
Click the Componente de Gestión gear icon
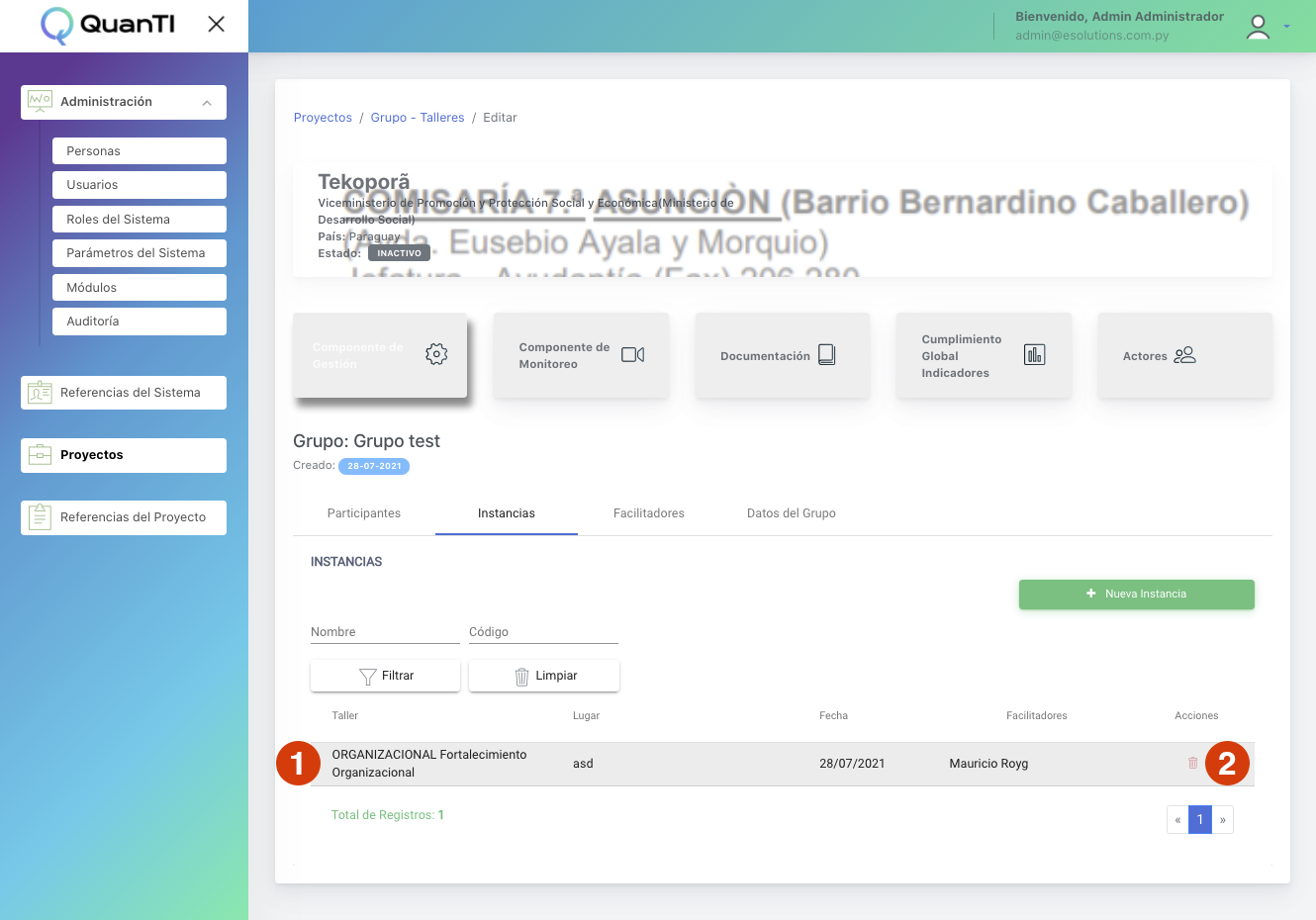pyautogui.click(x=436, y=354)
